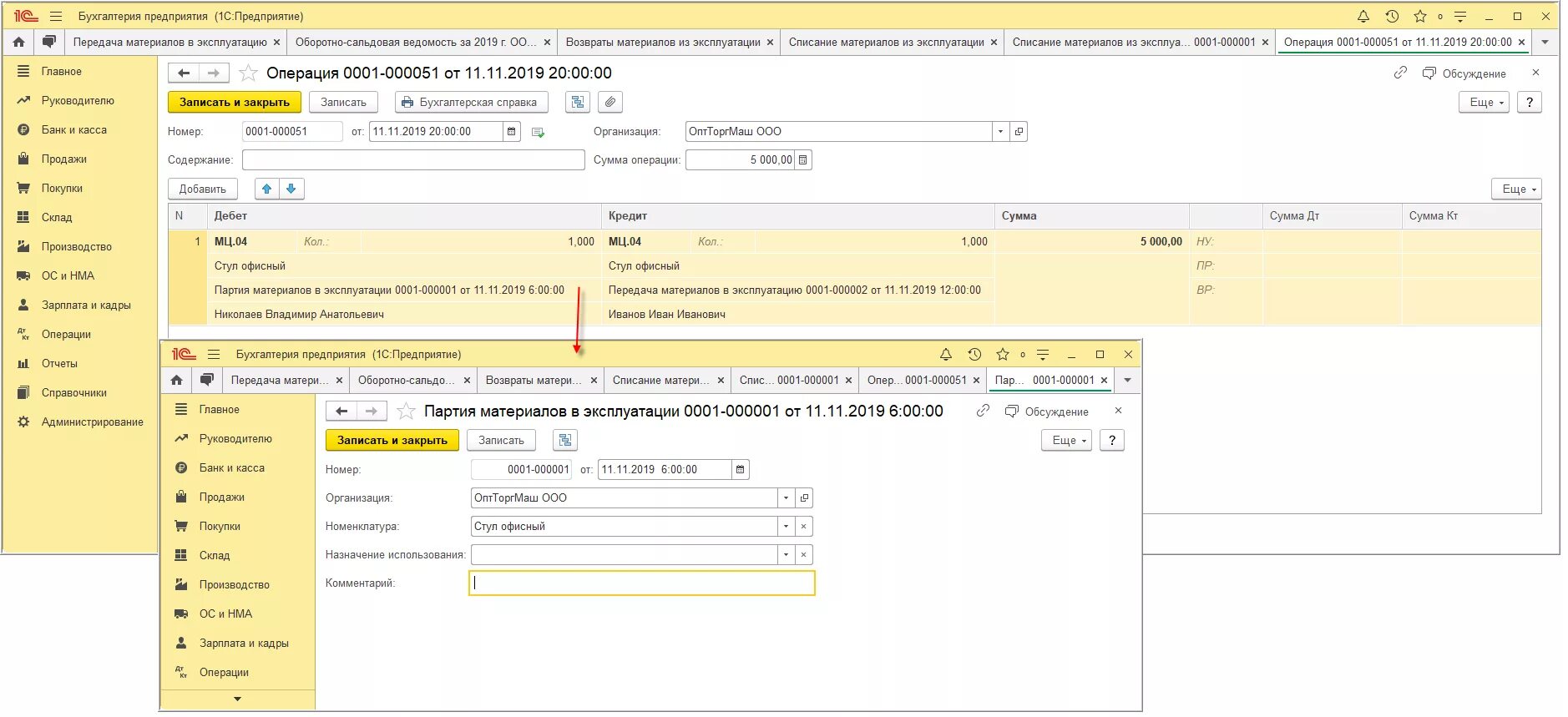Switch to Передача материалов в эксплуатацию tab in the back window
This screenshot has width=1568, height=717.
[x=170, y=42]
